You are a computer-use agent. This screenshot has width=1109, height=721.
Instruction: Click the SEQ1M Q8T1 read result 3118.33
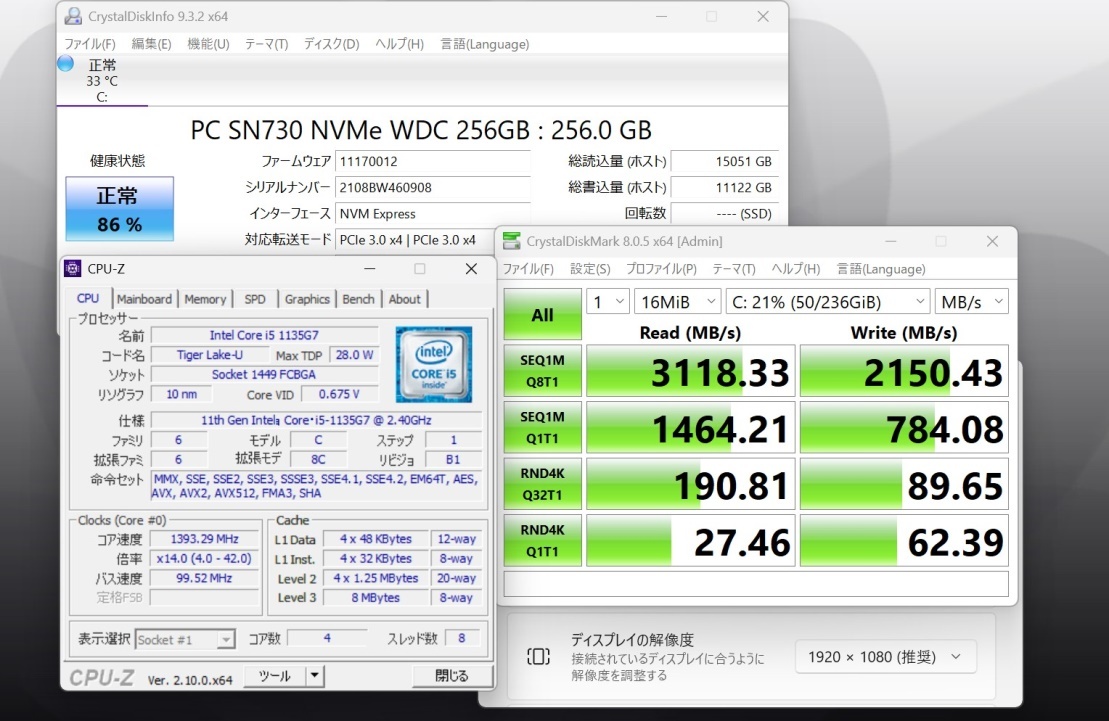pyautogui.click(x=691, y=371)
